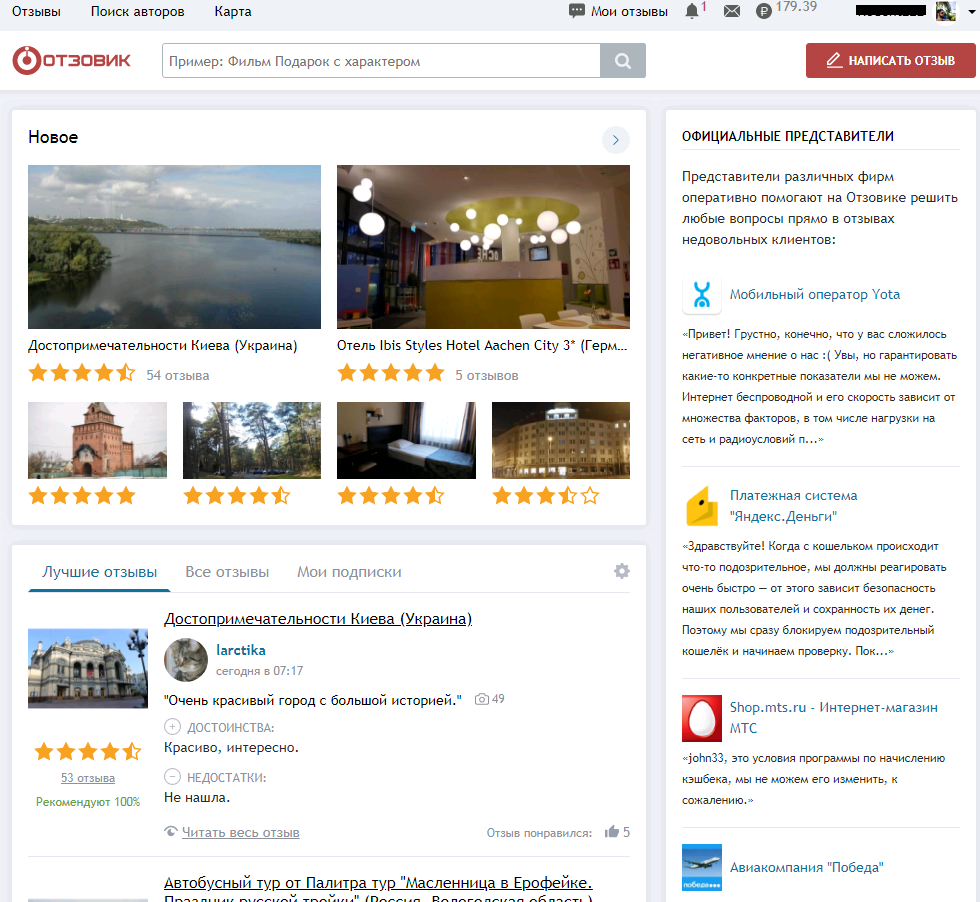This screenshot has width=980, height=902.
Task: Open underlined Достопримечательности Киева review heading
Action: pyautogui.click(x=318, y=619)
